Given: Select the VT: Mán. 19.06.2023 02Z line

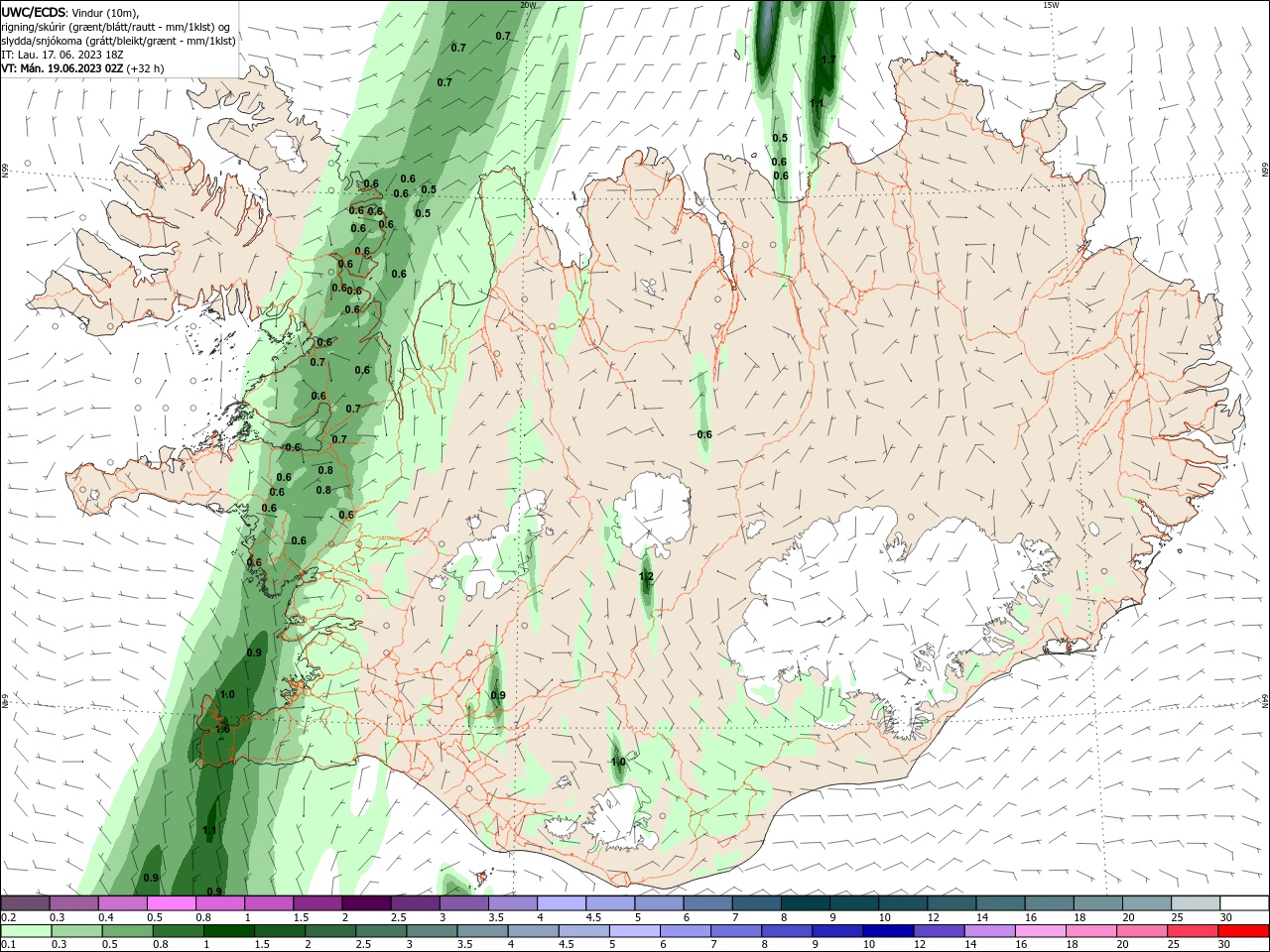Looking at the screenshot, I should tap(62, 68).
